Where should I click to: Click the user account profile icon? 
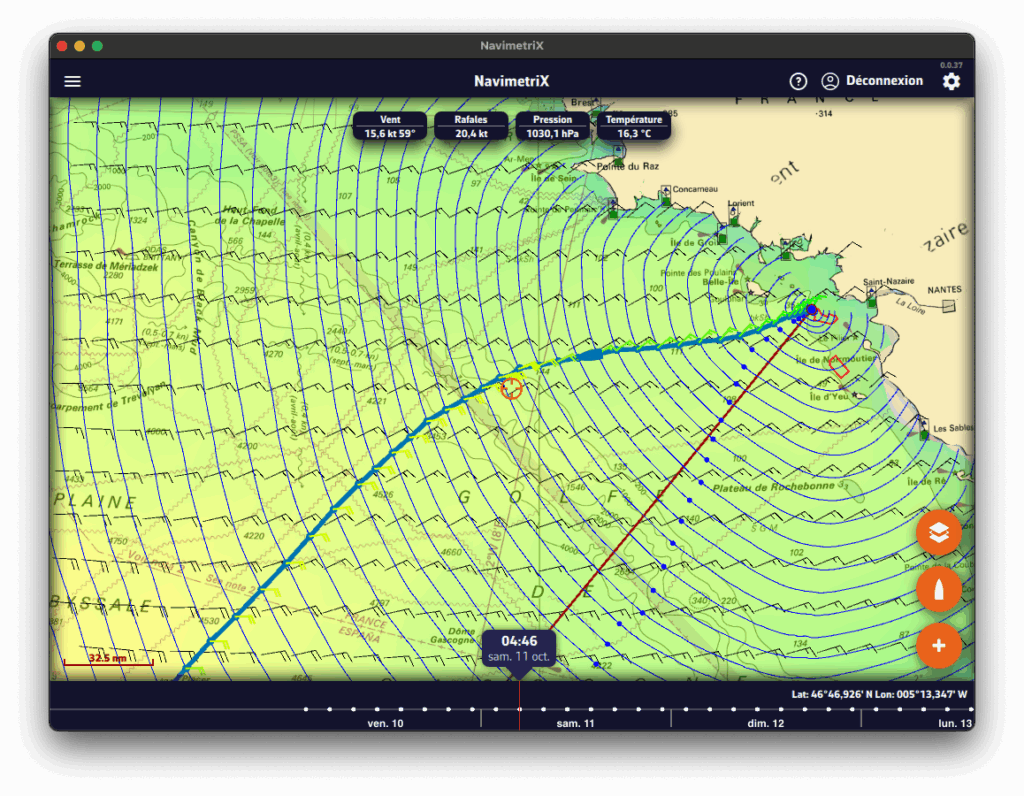click(830, 81)
